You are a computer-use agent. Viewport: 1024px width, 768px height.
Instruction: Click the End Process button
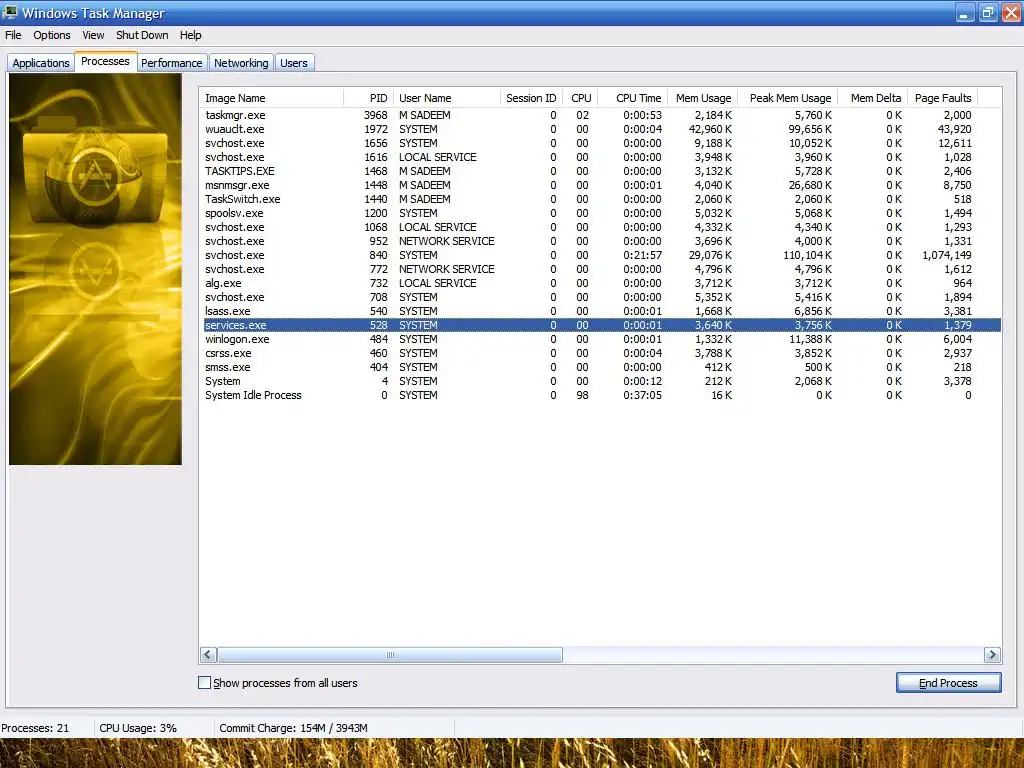pyautogui.click(x=948, y=682)
